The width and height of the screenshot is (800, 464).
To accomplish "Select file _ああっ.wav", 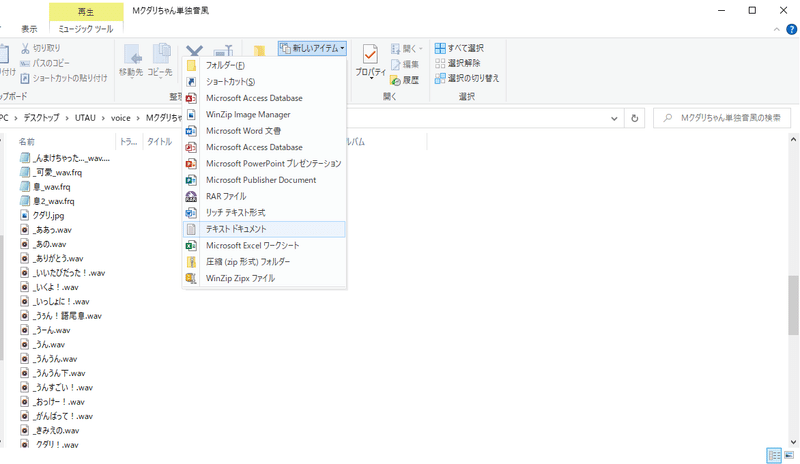I will coord(46,230).
